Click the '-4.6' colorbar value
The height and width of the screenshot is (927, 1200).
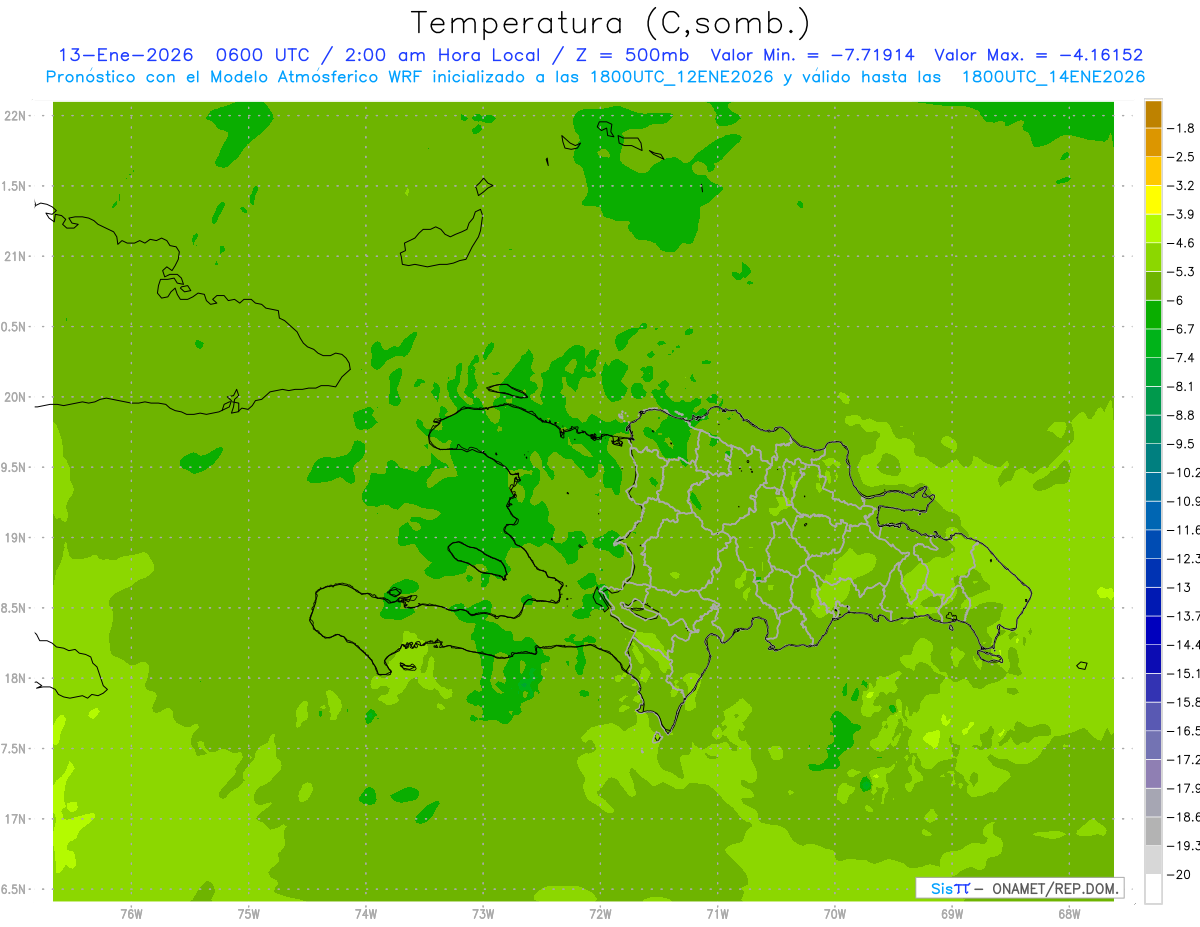pyautogui.click(x=1183, y=243)
